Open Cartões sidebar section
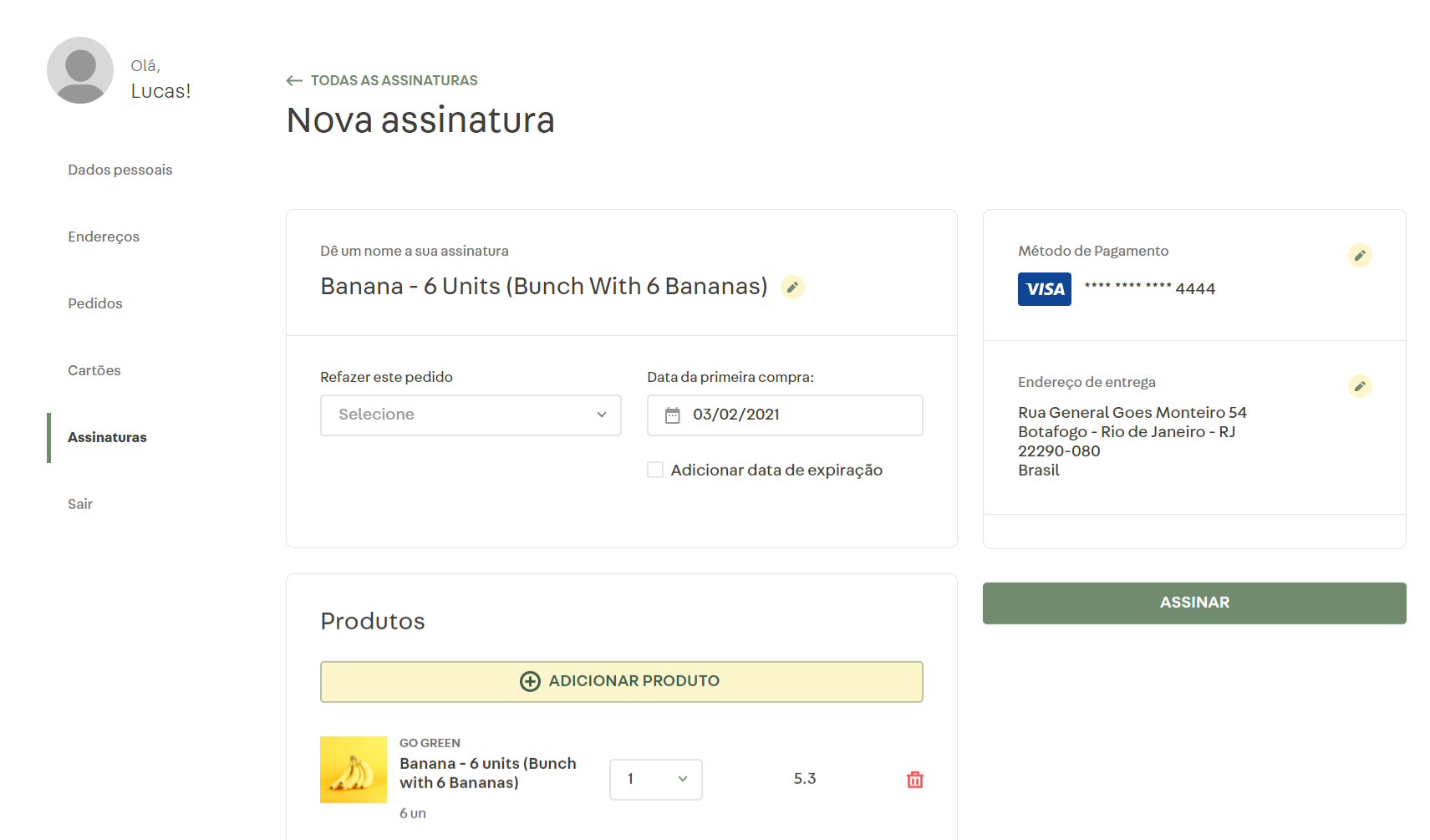 tap(94, 370)
